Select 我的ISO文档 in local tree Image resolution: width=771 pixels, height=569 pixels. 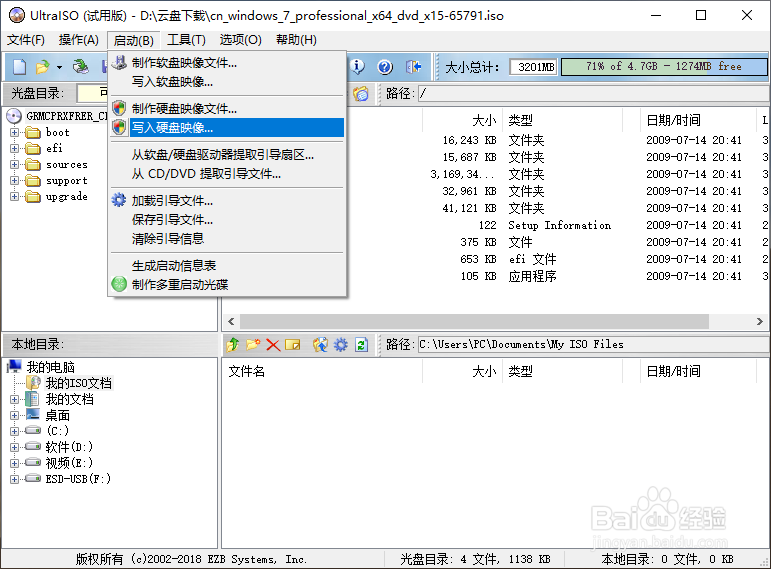coord(79,383)
